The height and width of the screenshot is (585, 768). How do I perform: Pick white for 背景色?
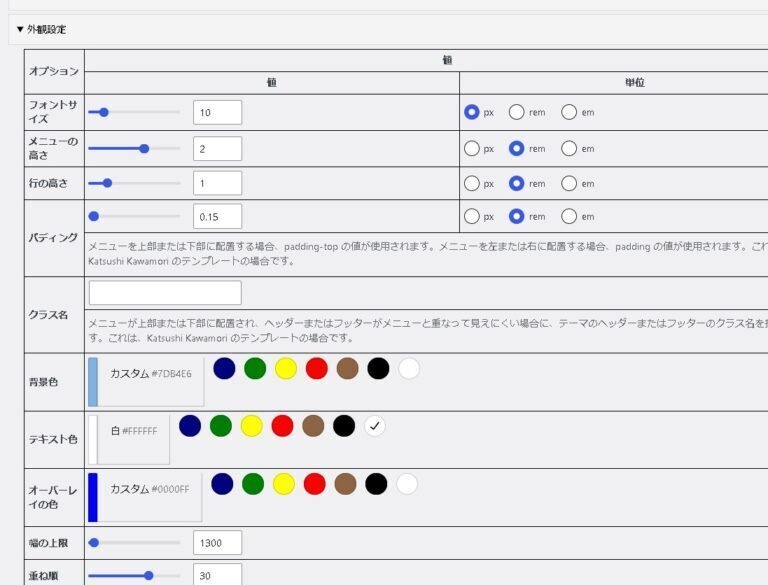coord(409,368)
